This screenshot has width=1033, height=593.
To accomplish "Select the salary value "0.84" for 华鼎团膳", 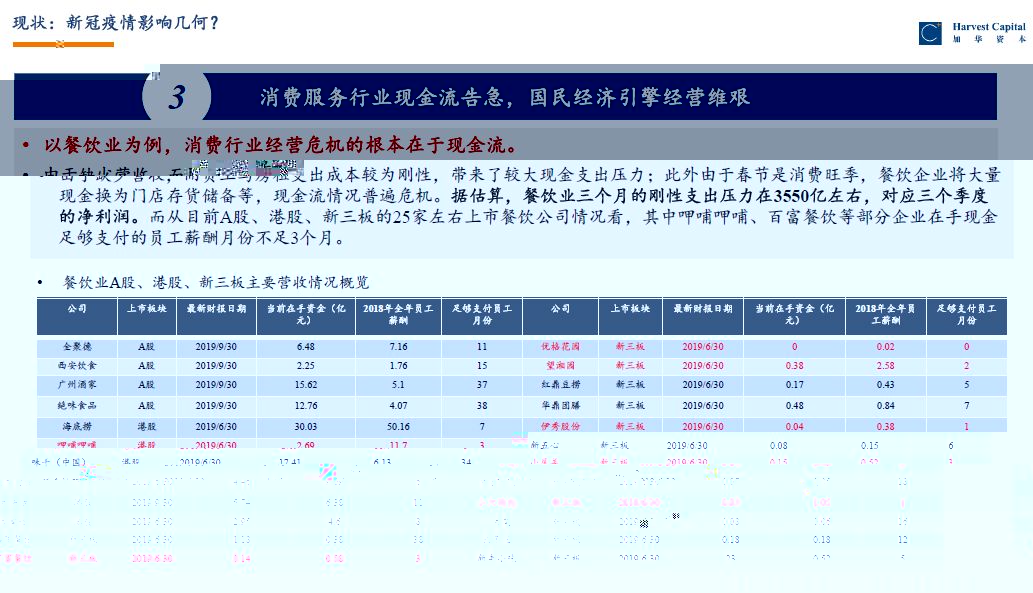I will tap(885, 406).
